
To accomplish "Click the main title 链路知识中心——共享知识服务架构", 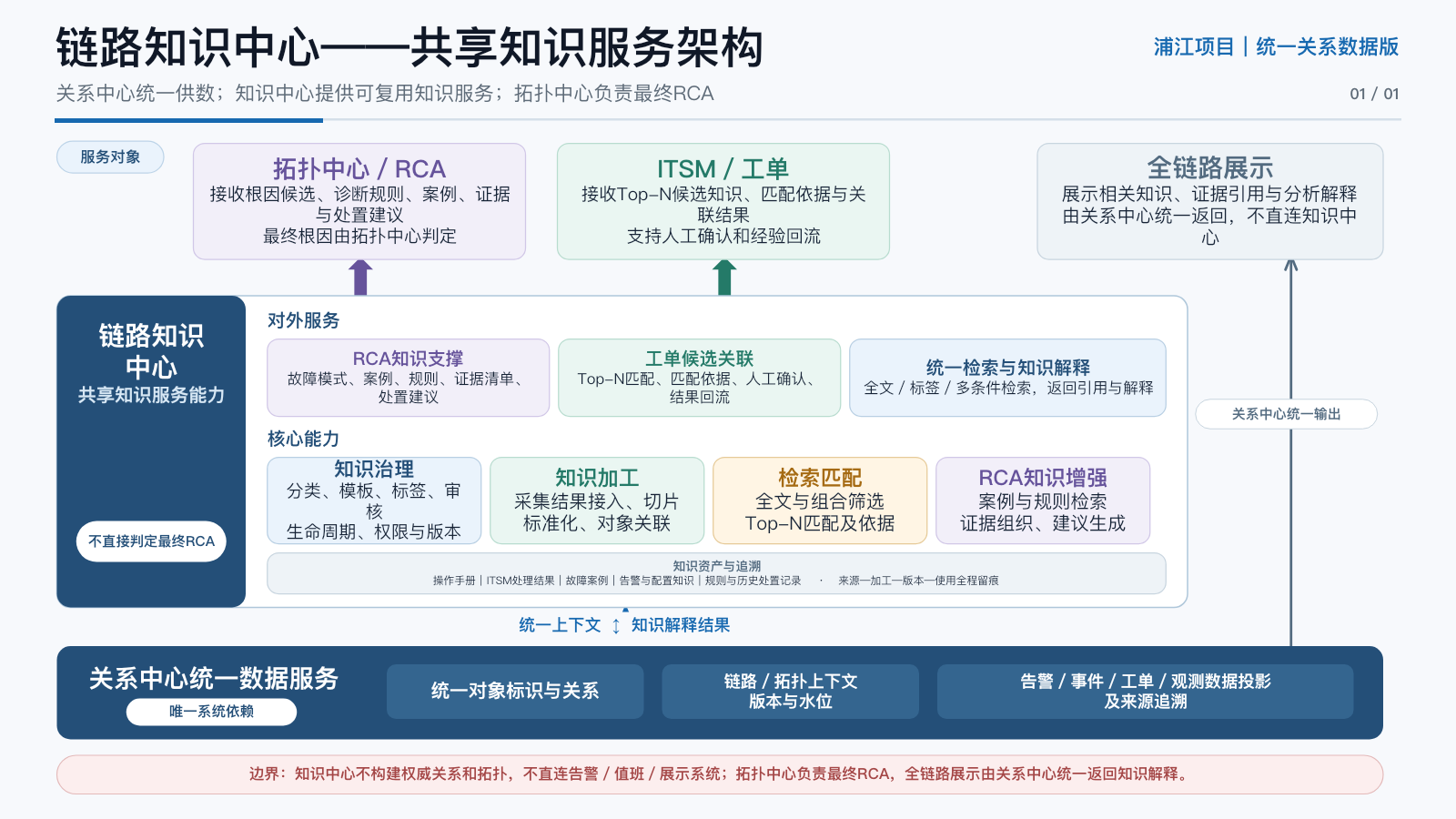I will pos(409,47).
